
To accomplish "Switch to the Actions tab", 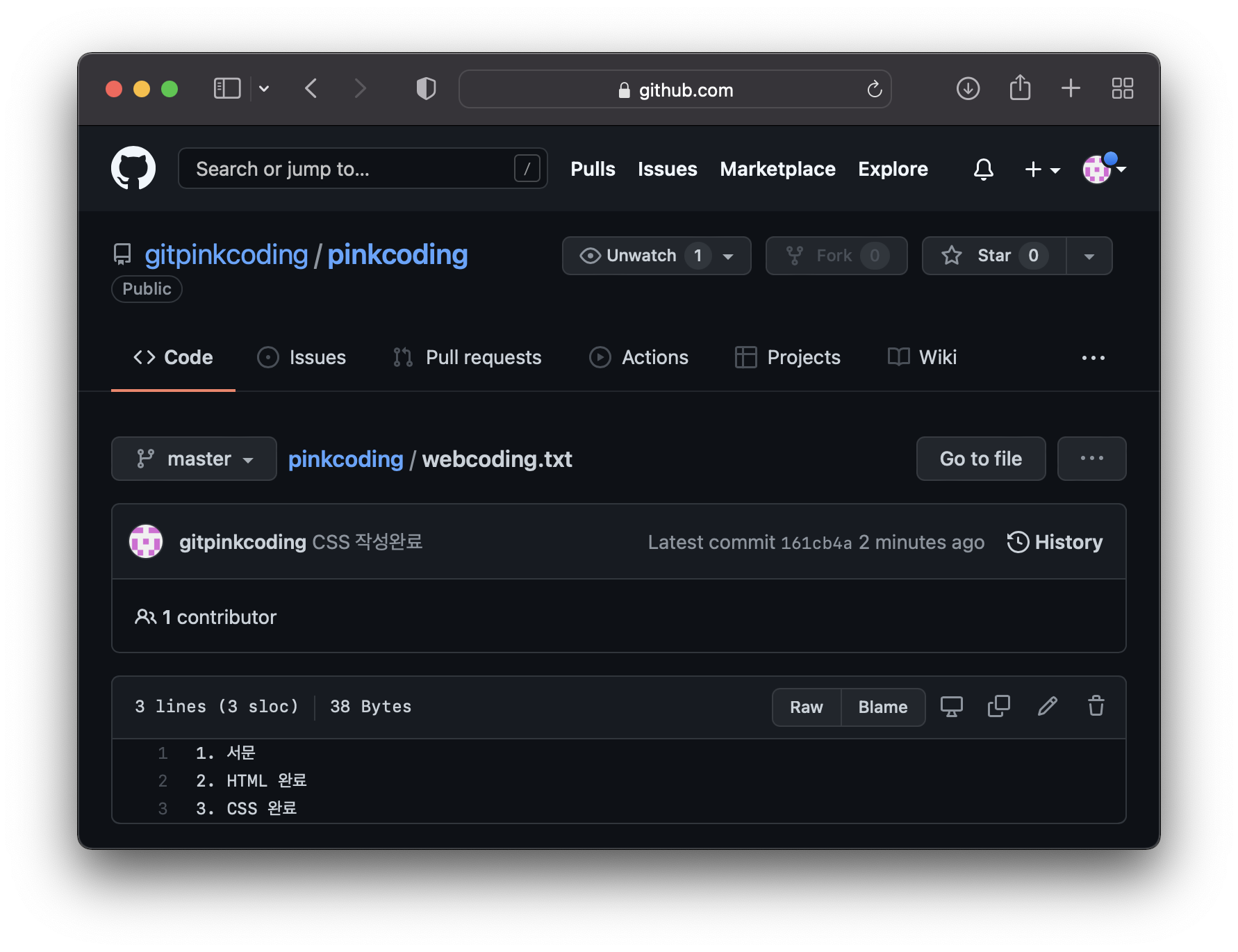I will 638,357.
